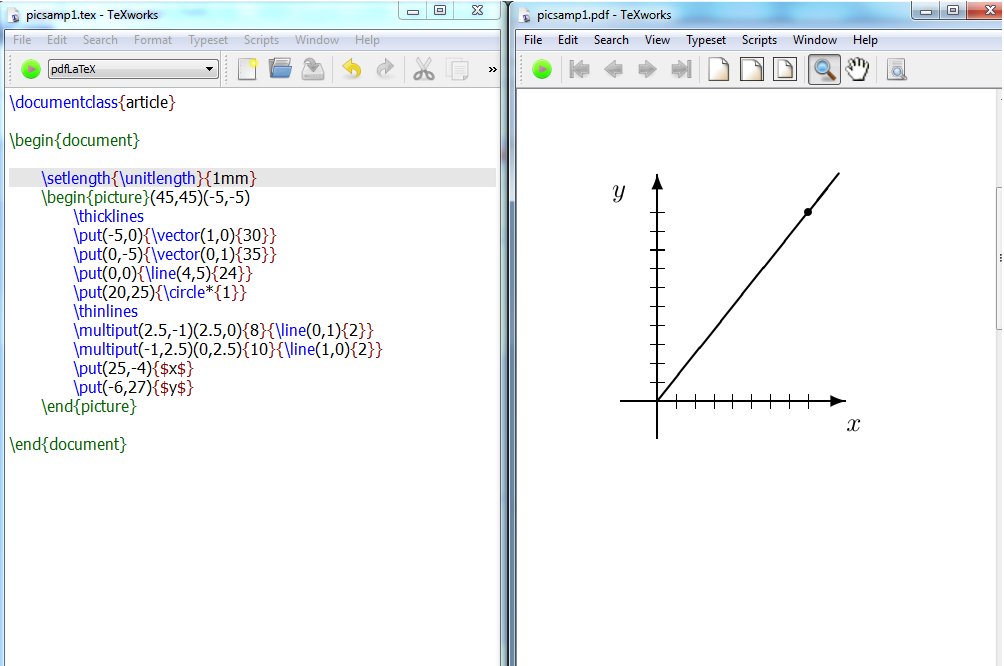Open View menu in PDF window
The height and width of the screenshot is (666, 1004).
pyautogui.click(x=657, y=40)
